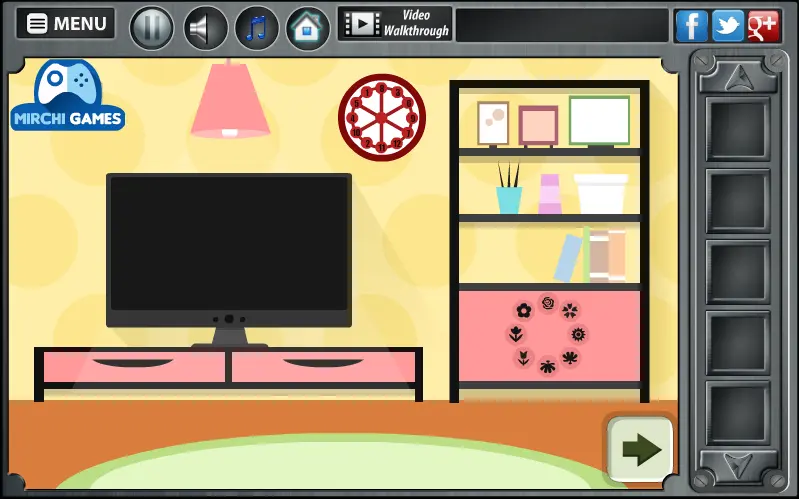Image resolution: width=799 pixels, height=499 pixels.
Task: Inspect the red wall clock center
Action: [x=382, y=118]
